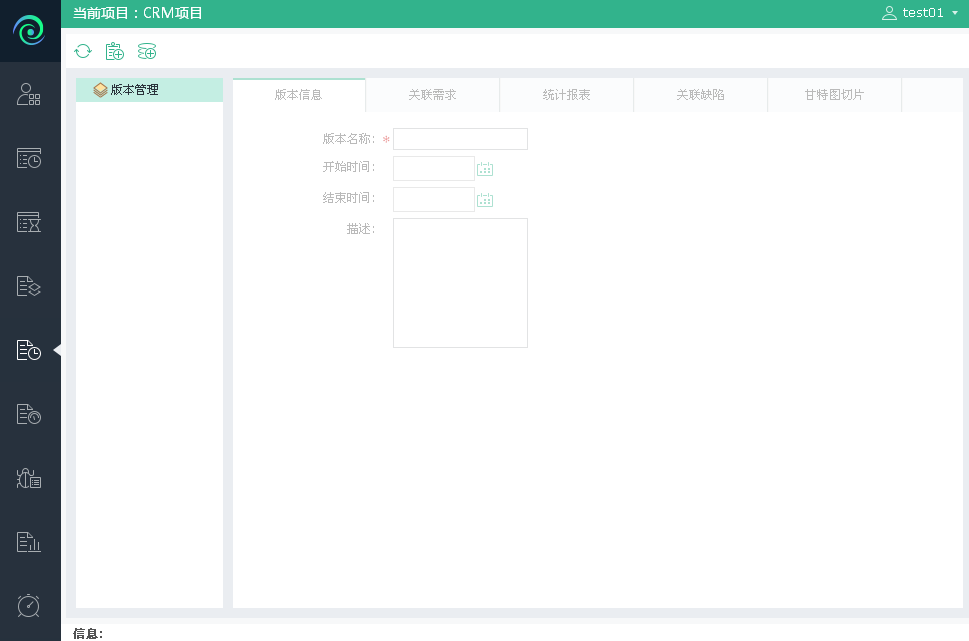Open the calendar-with-clock sidebar icon
The width and height of the screenshot is (969, 641).
point(28,158)
